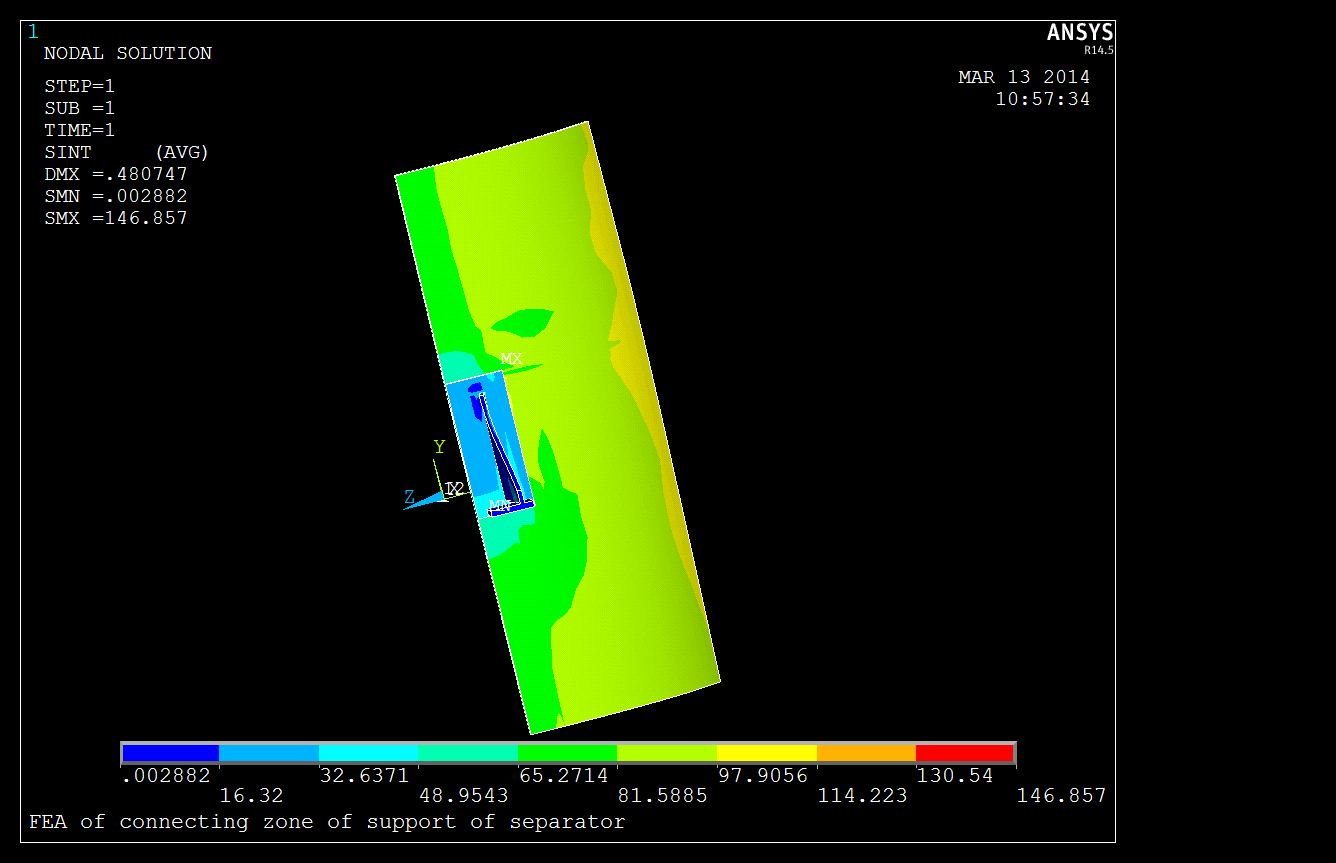This screenshot has height=863, width=1336.
Task: Click the .002882 legend minimum value
Action: pos(166,776)
